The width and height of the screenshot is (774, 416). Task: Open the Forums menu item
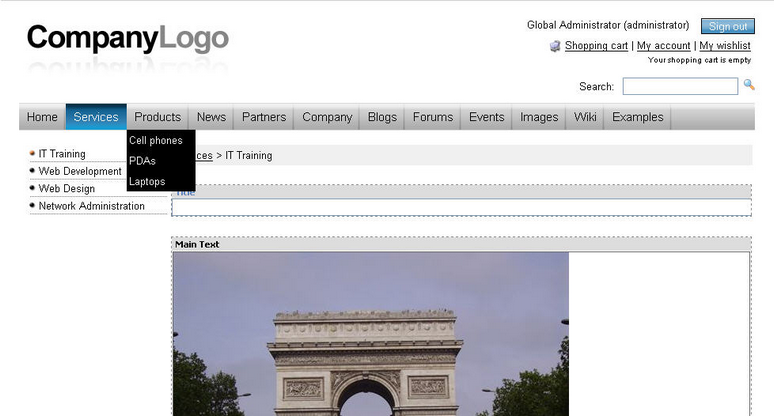[x=432, y=117]
